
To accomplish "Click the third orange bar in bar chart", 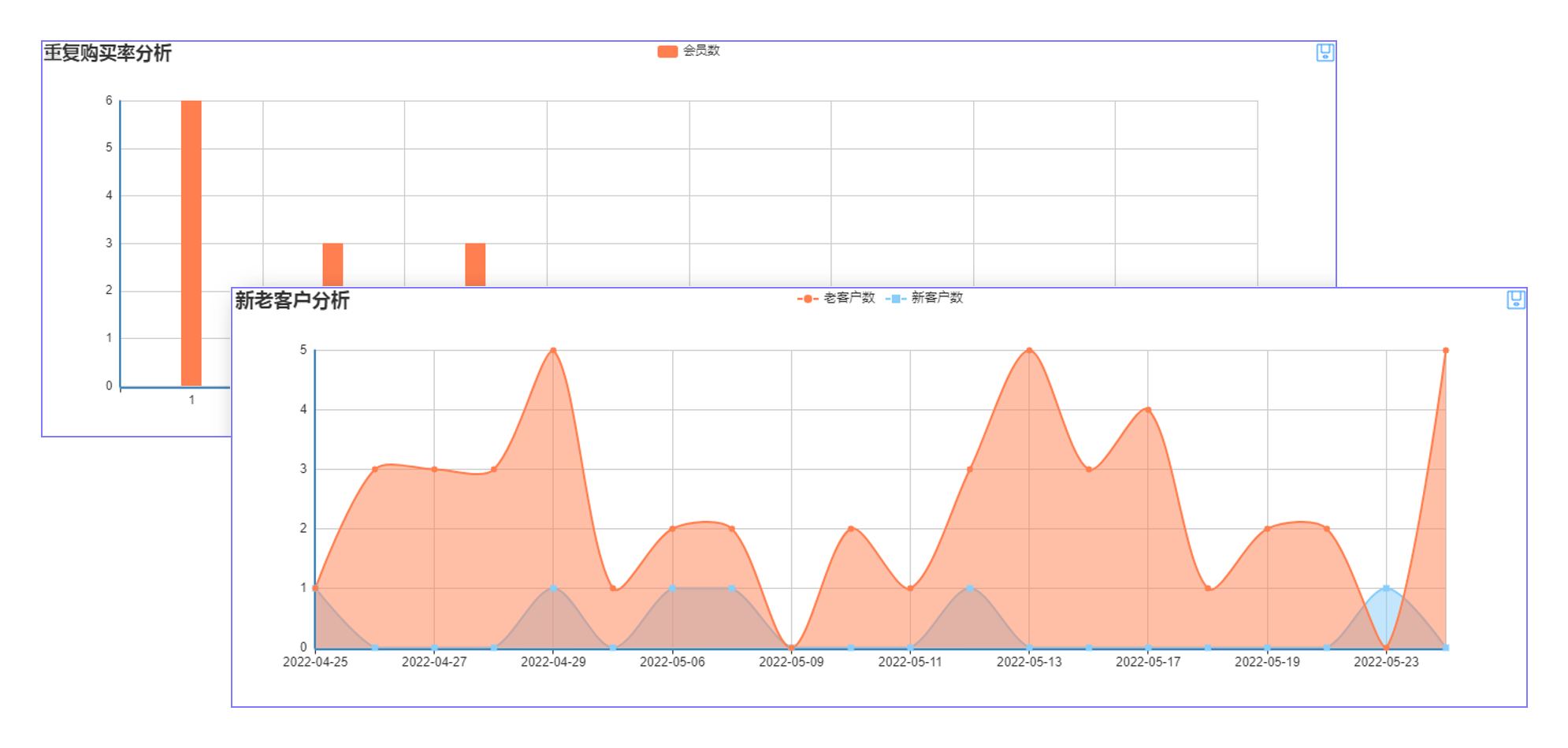I will click(475, 264).
